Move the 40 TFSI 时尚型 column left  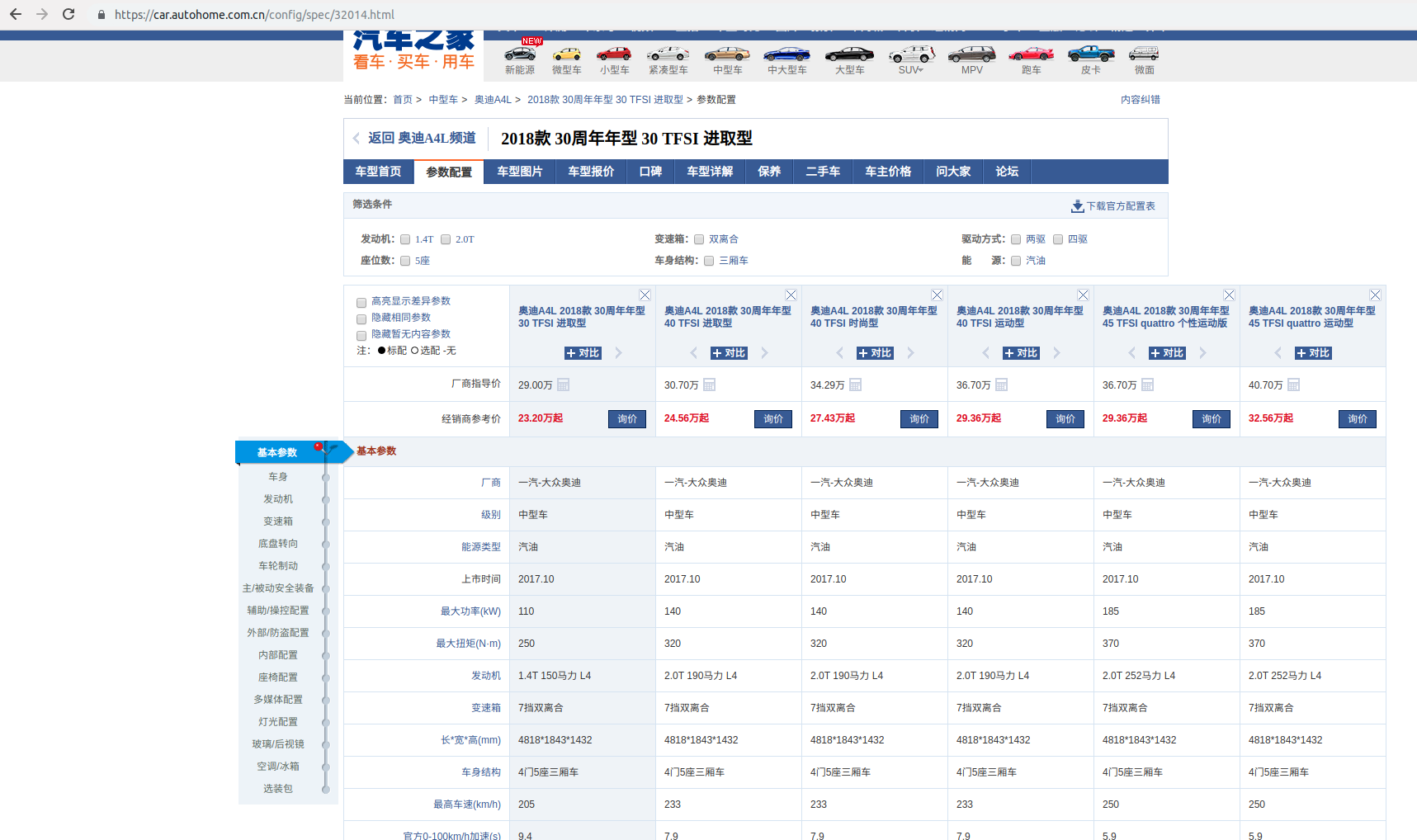[840, 353]
